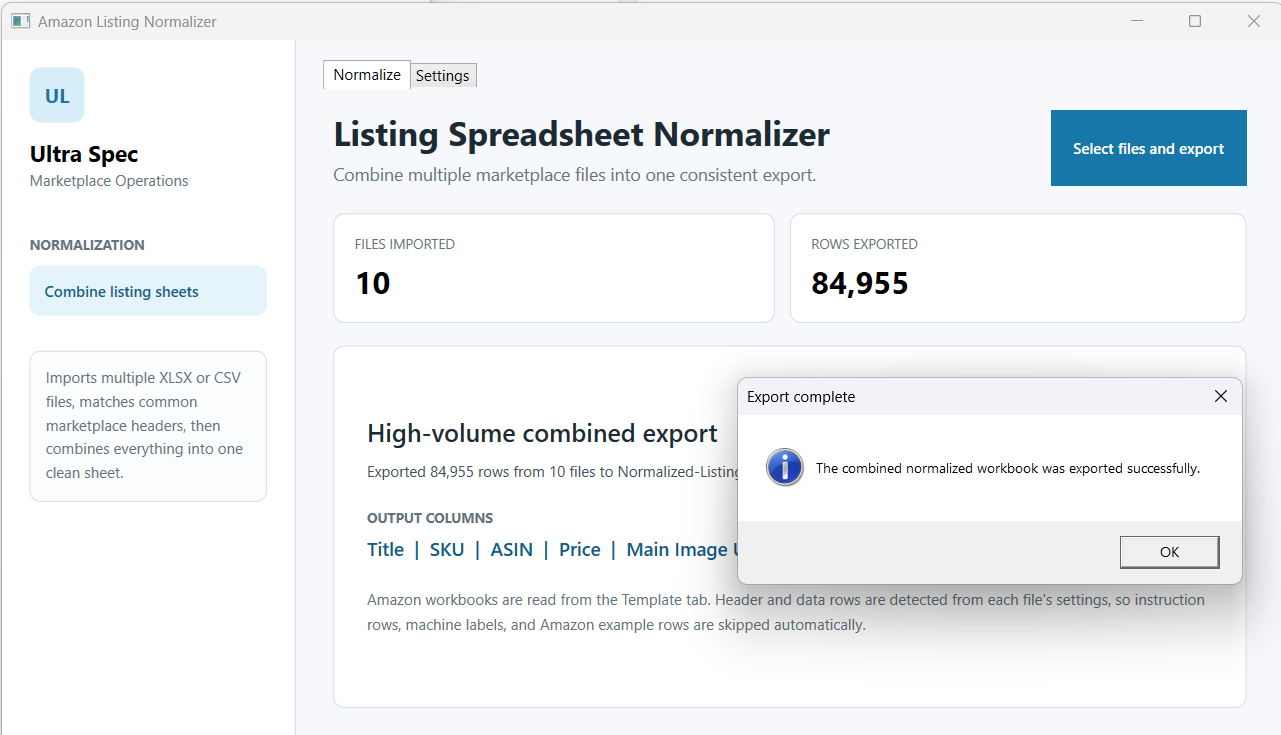Click the blue information icon in dialog
The width and height of the screenshot is (1281, 735).
point(785,467)
